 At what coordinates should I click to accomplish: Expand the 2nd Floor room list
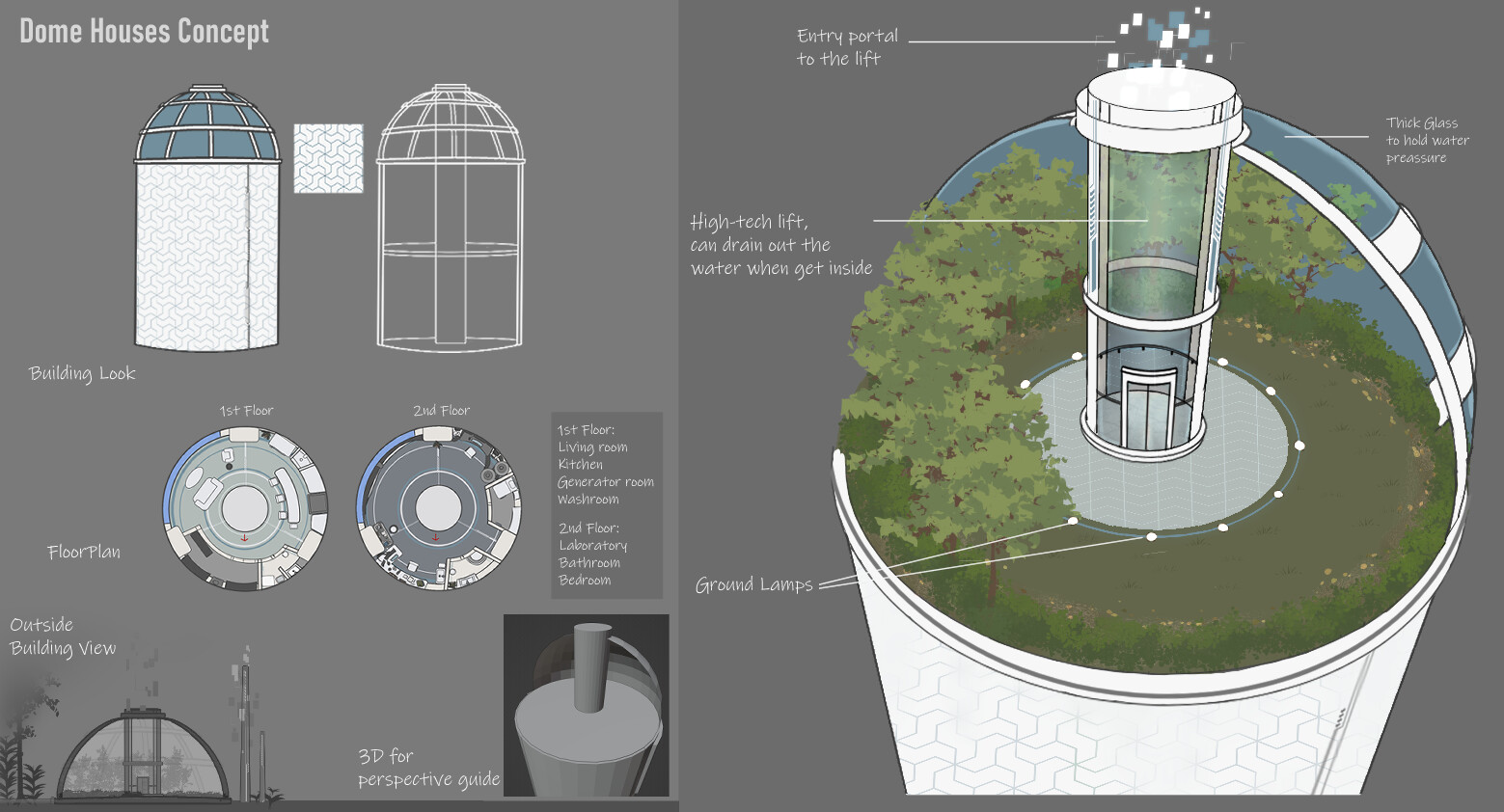593,554
